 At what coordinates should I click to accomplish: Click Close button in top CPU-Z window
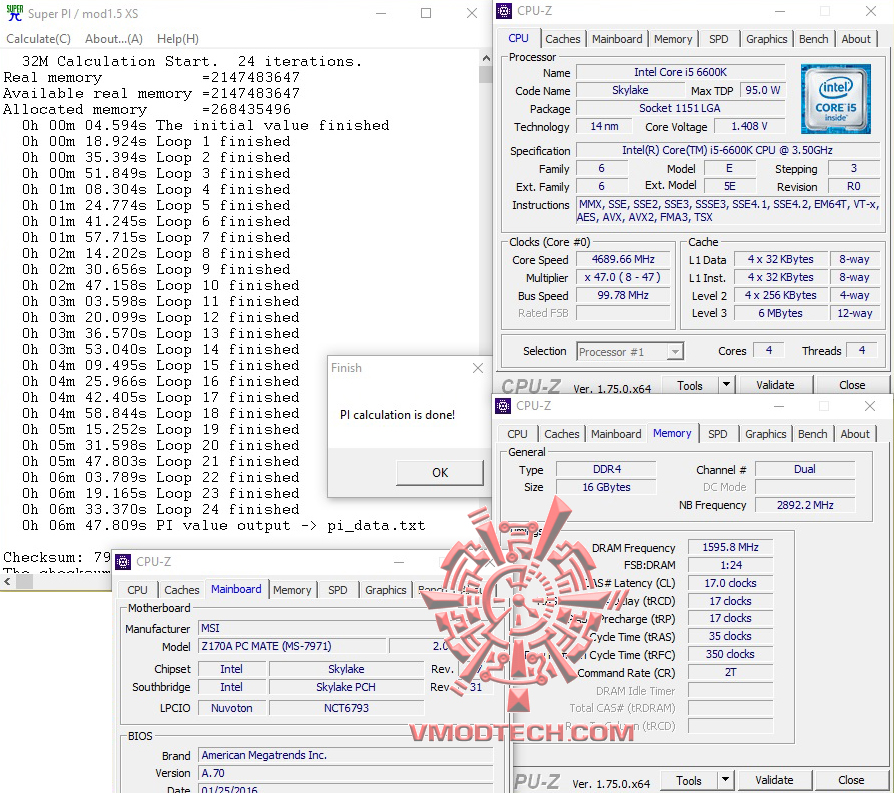tap(852, 385)
